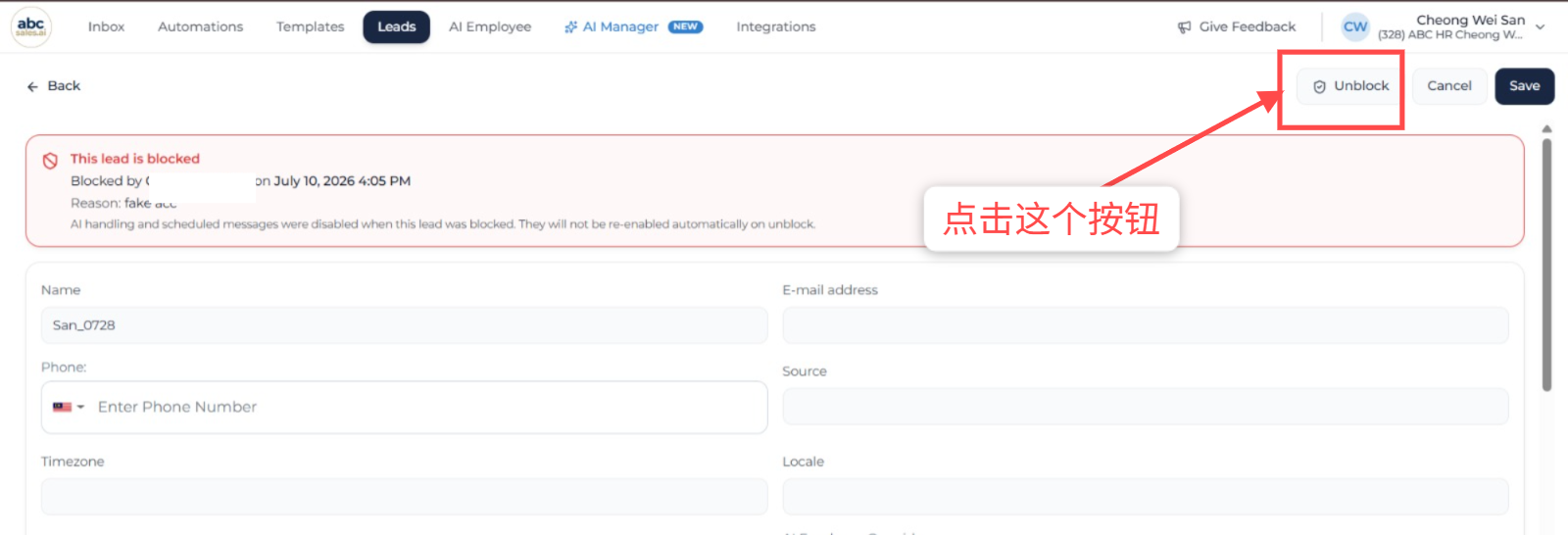Click the Name field containing San_0728
Image resolution: width=1568 pixels, height=535 pixels.
[404, 325]
